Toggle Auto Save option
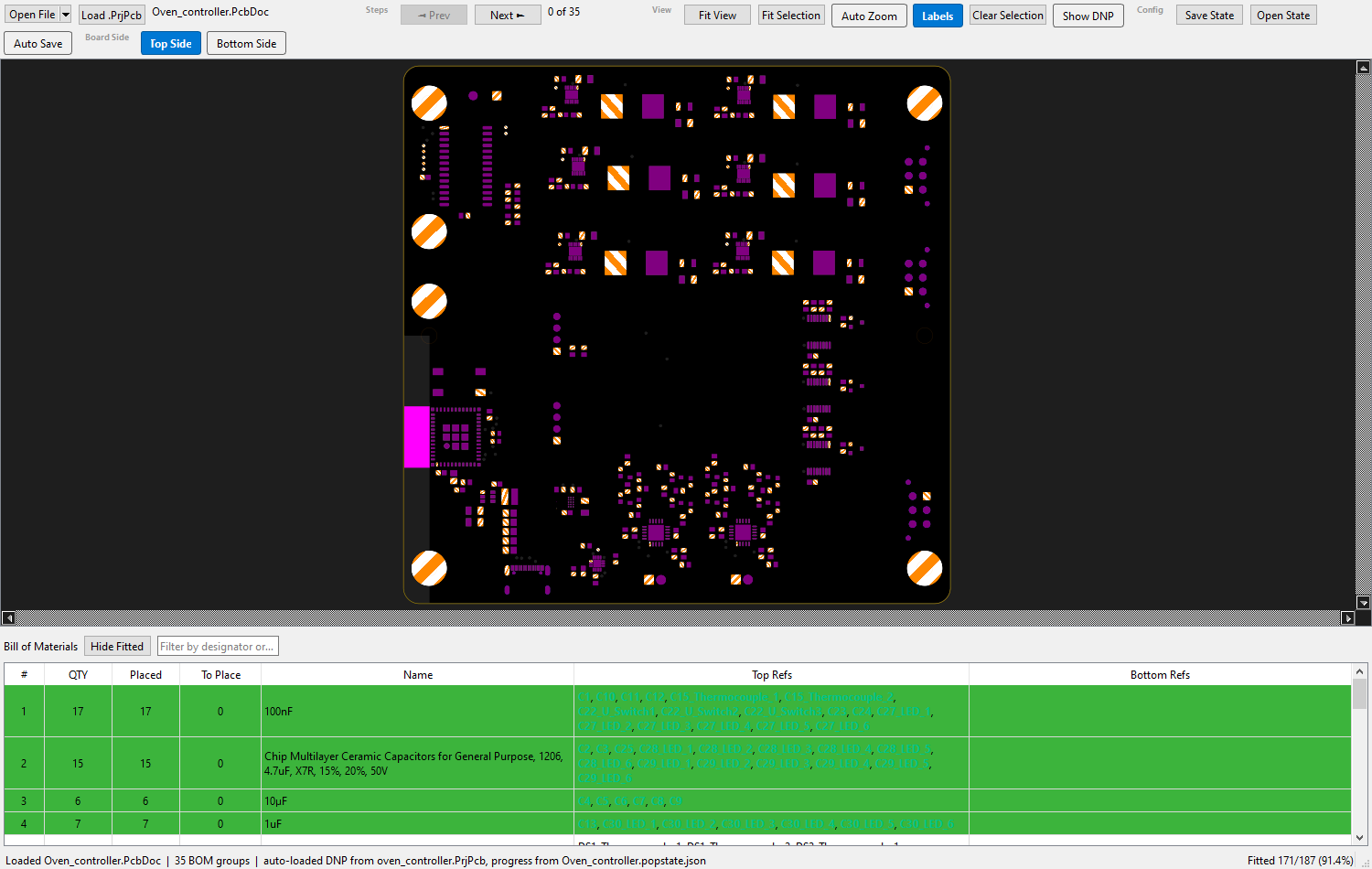The width and height of the screenshot is (1372, 869). [38, 43]
